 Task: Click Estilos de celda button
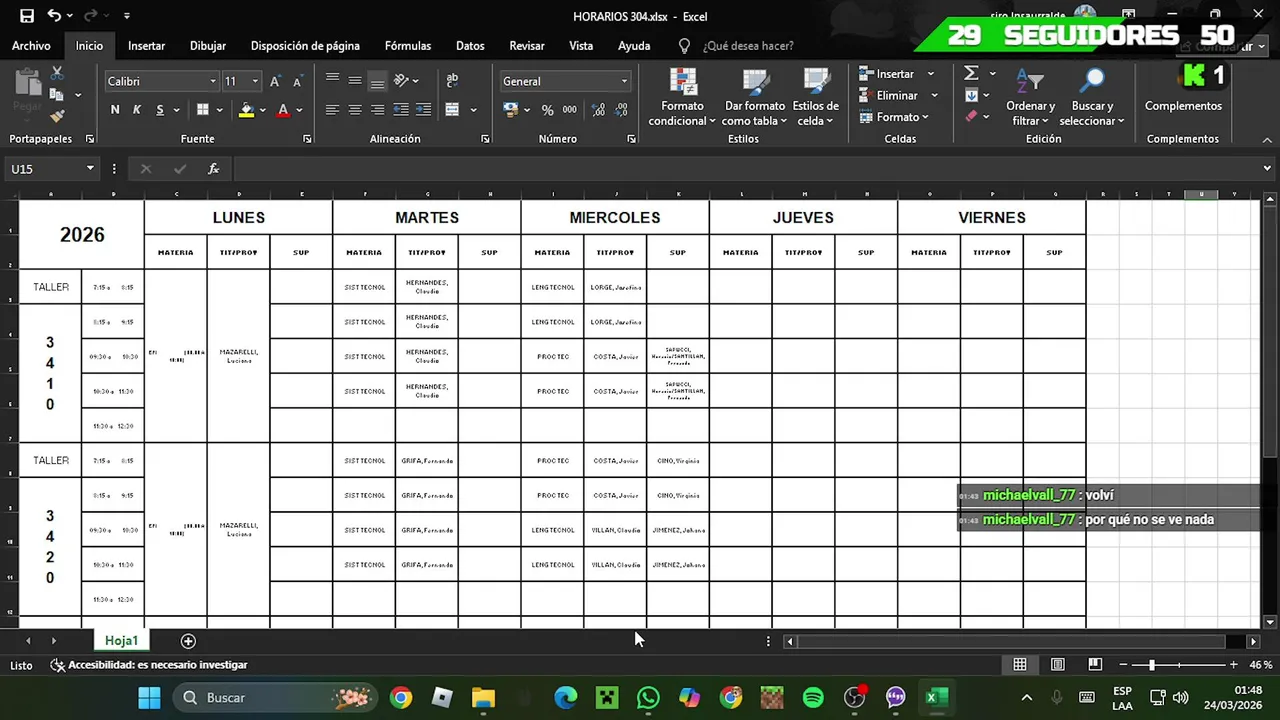816,98
